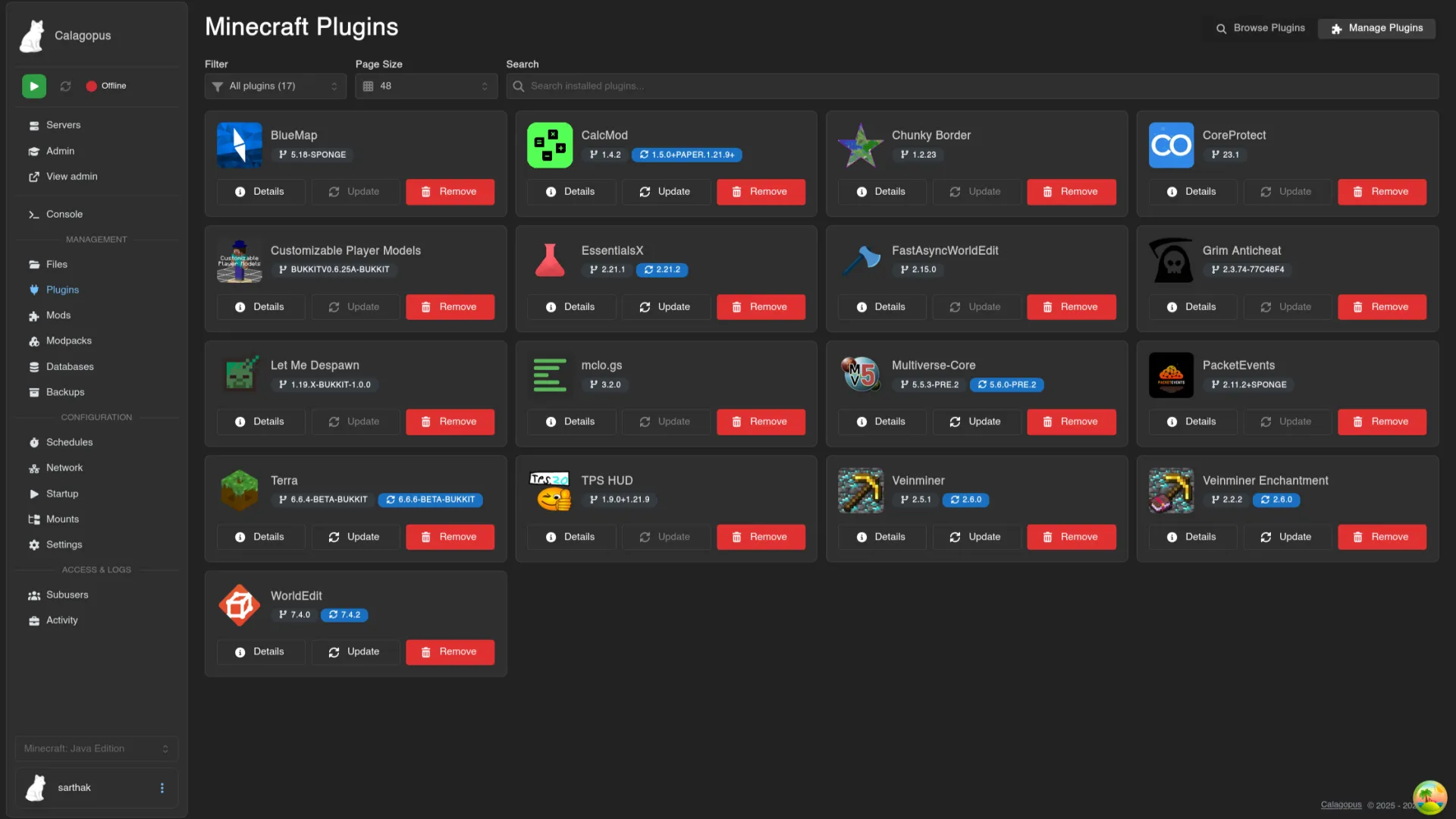
Task: Click the CoreProtect plugin logo
Action: [x=1171, y=145]
